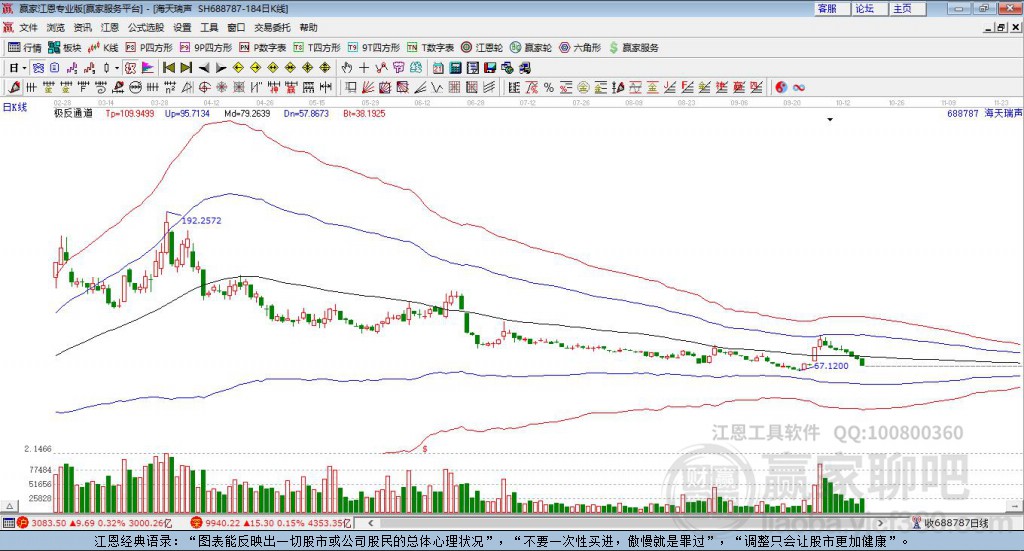Open the 江恩轮 Gann wheel
This screenshot has height=551, width=1024.
click(x=482, y=48)
